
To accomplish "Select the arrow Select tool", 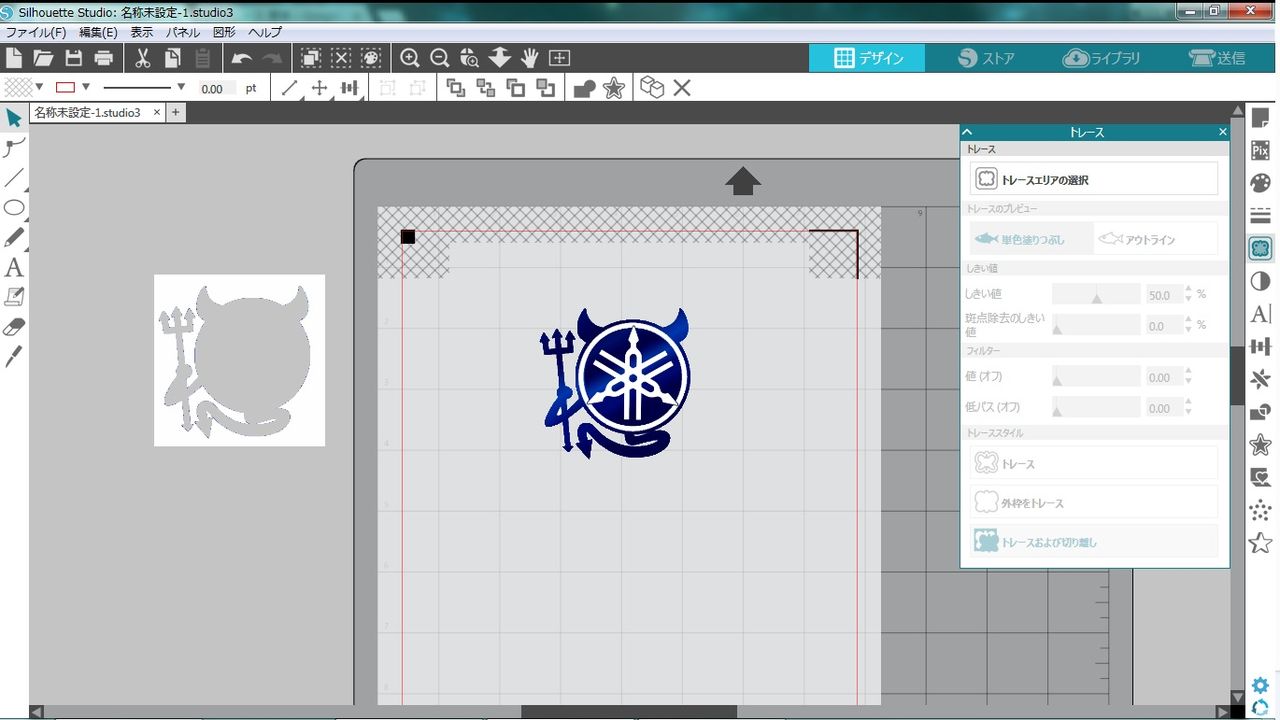I will 14,118.
